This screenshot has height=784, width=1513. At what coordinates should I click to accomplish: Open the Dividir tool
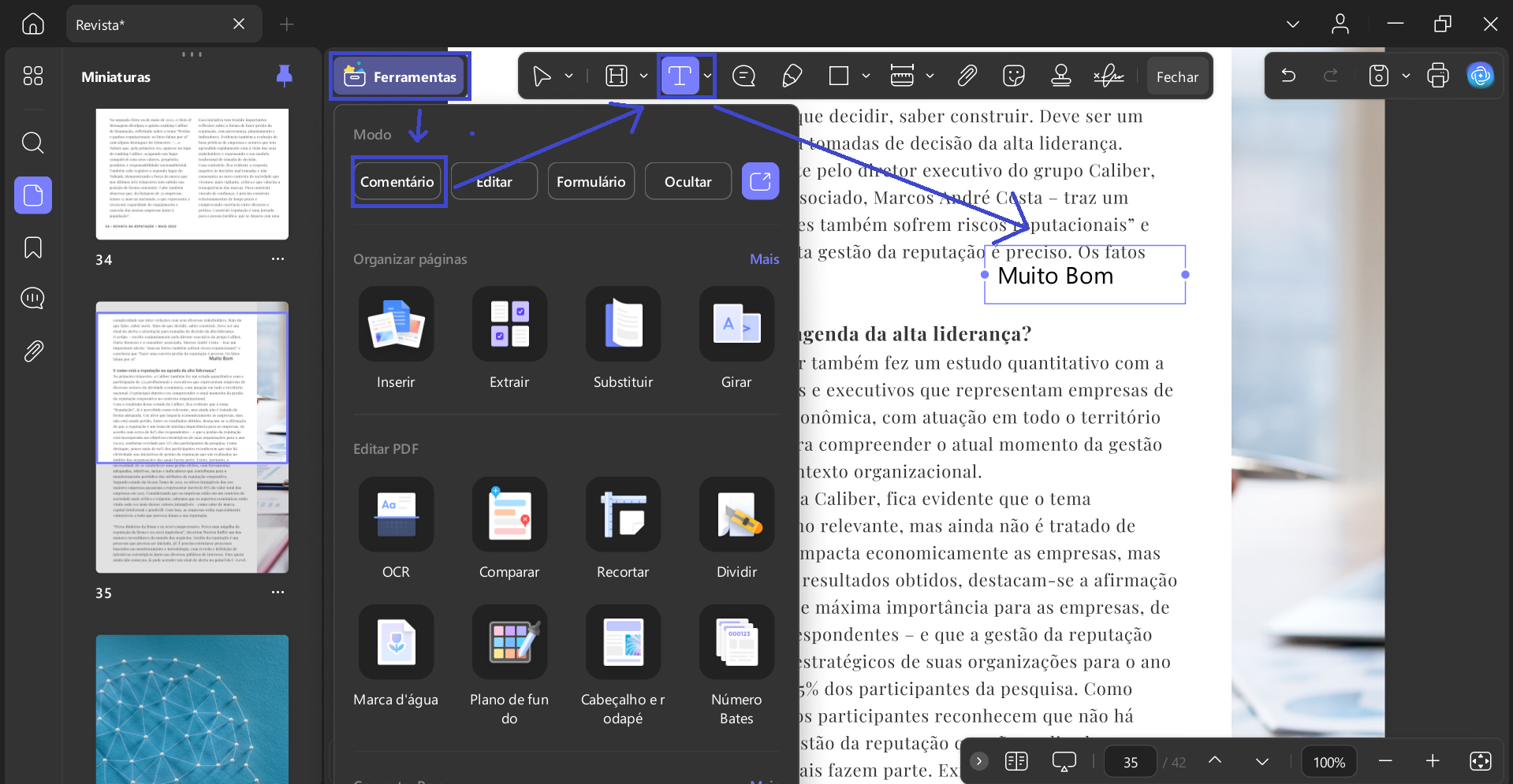click(736, 529)
